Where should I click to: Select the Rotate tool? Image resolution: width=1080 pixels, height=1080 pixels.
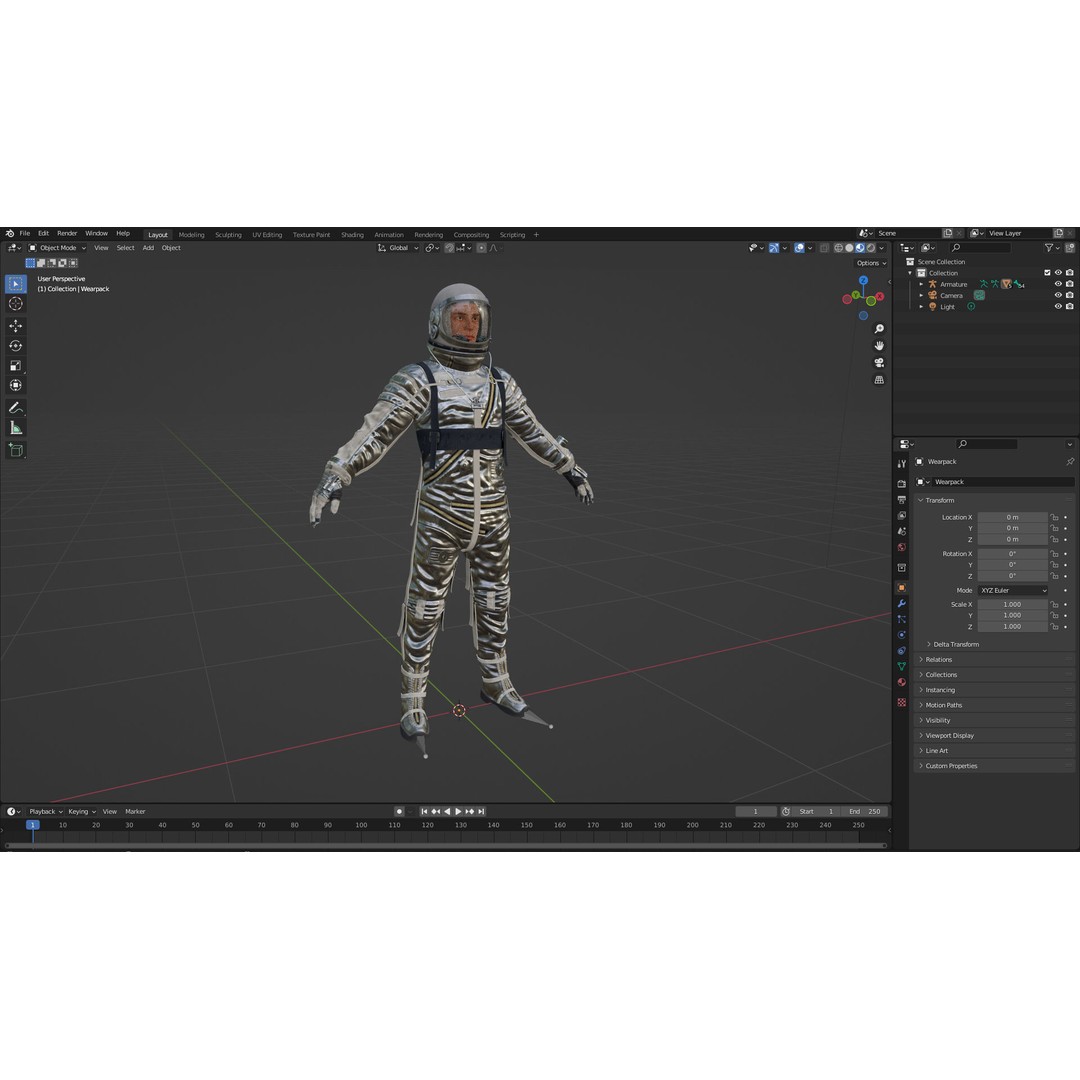15,345
